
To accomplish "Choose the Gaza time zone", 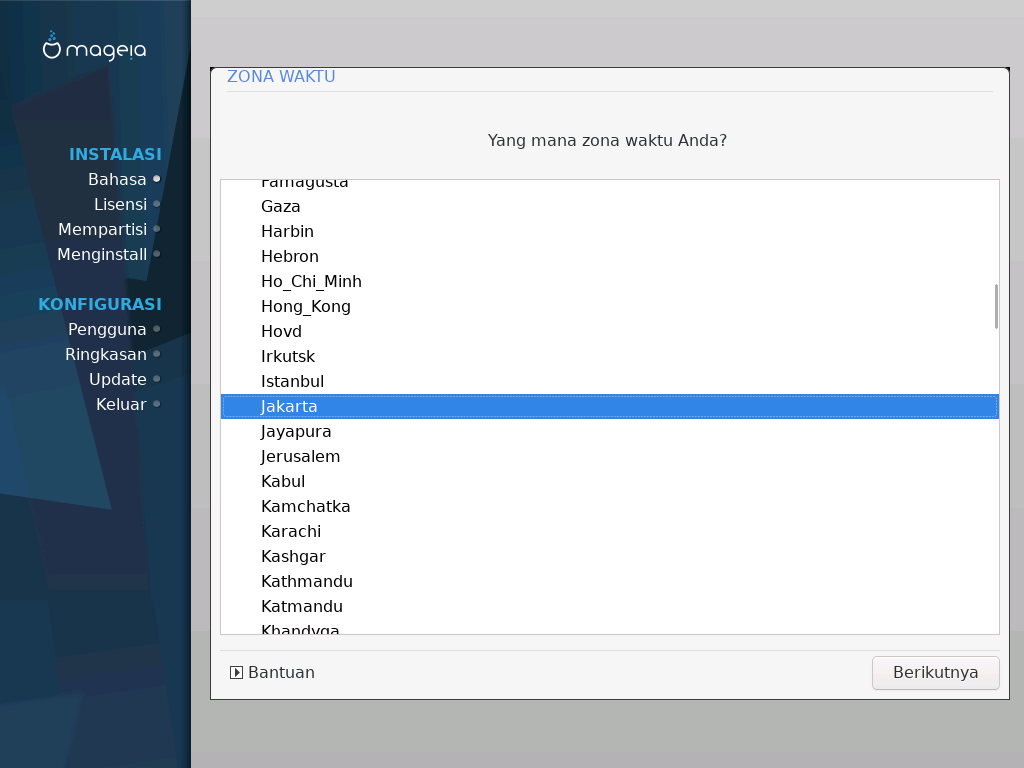I will point(281,207).
